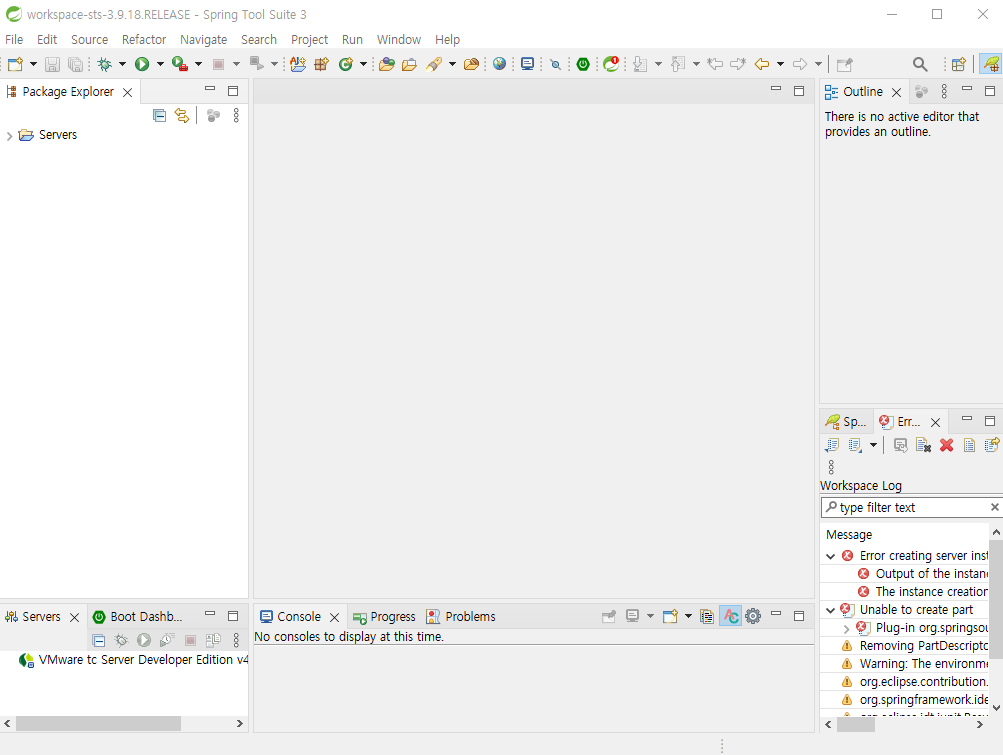
Task: Go back with the yellow left arrow
Action: point(761,64)
